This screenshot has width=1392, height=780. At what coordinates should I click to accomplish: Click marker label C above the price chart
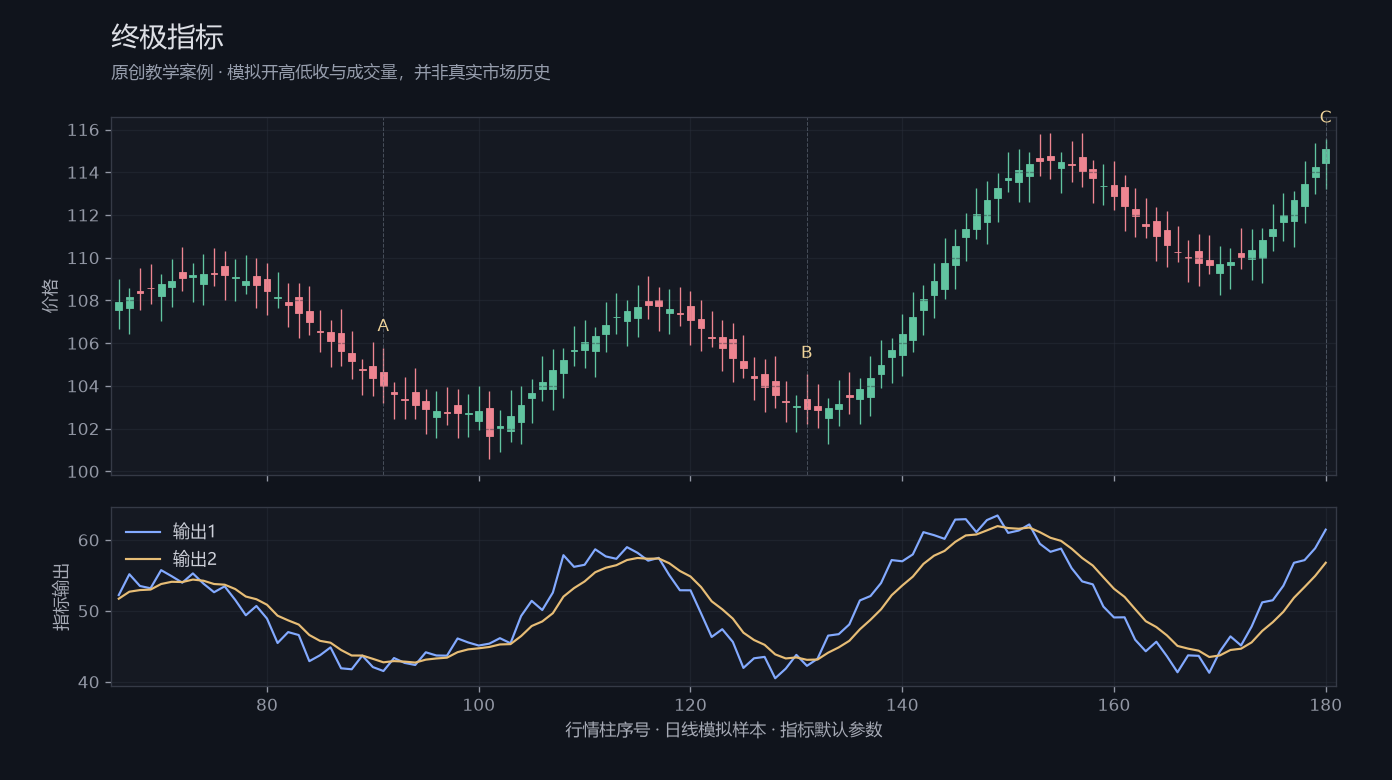point(1326,117)
